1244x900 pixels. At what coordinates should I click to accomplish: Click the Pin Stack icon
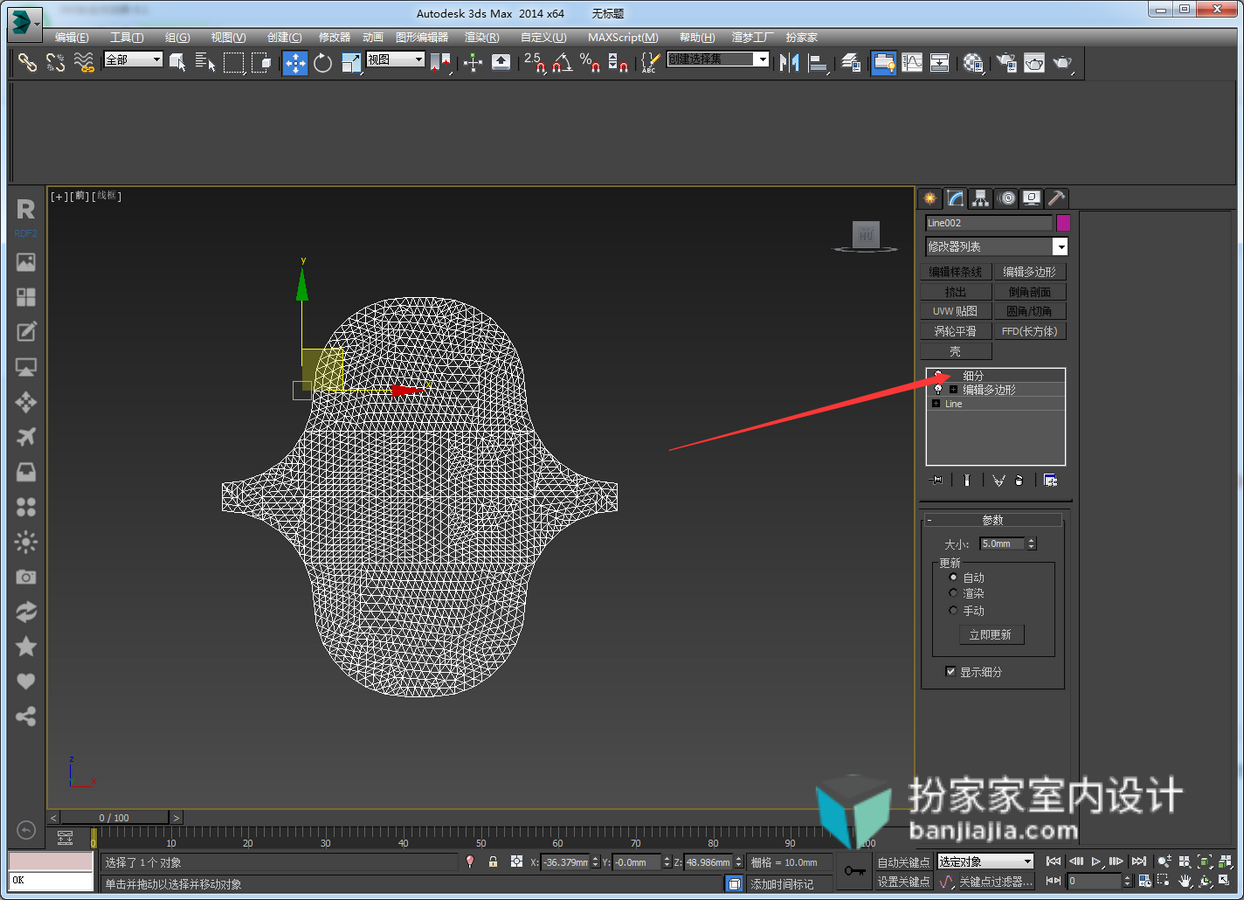tap(936, 480)
